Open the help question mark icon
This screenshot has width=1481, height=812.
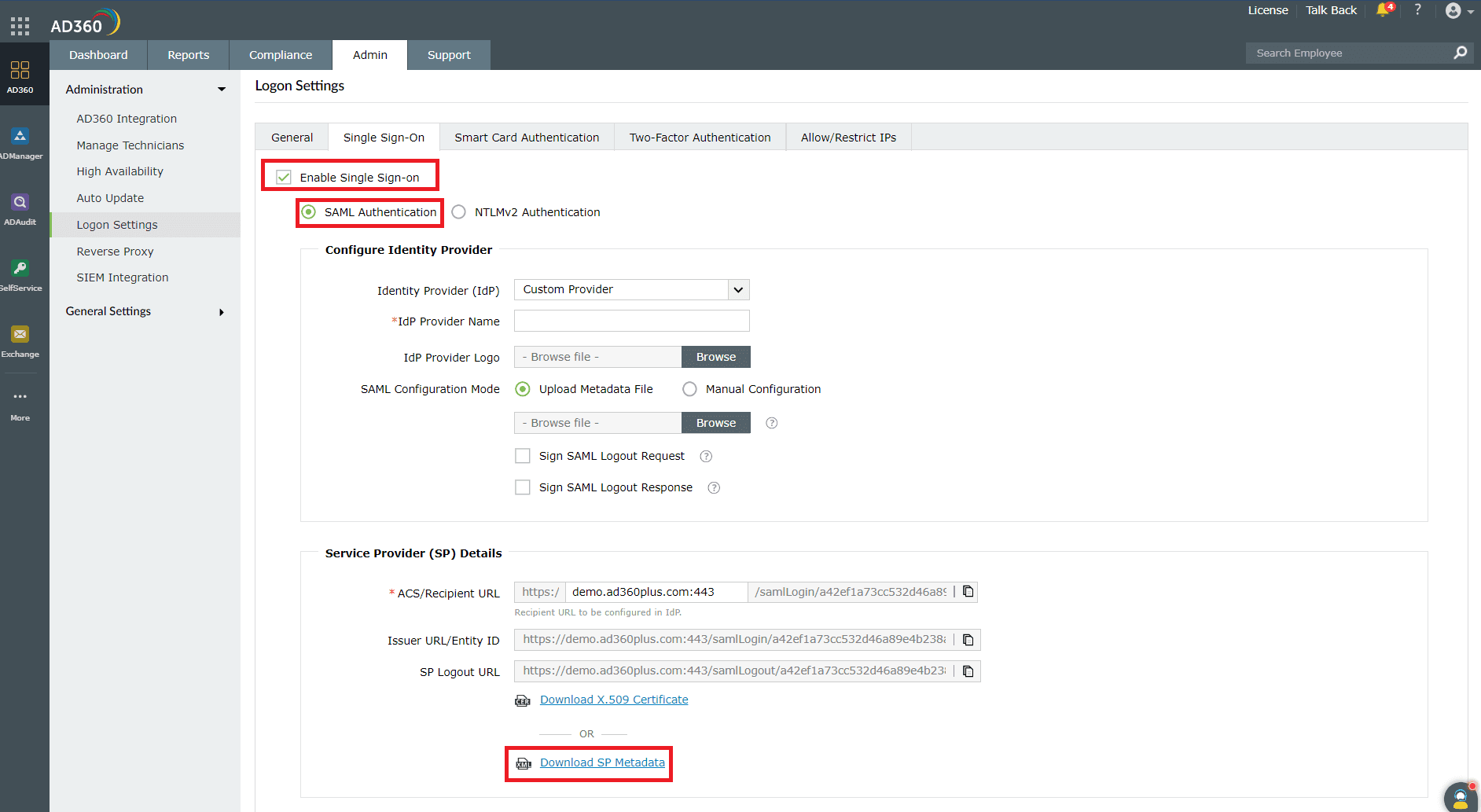[x=1417, y=10]
